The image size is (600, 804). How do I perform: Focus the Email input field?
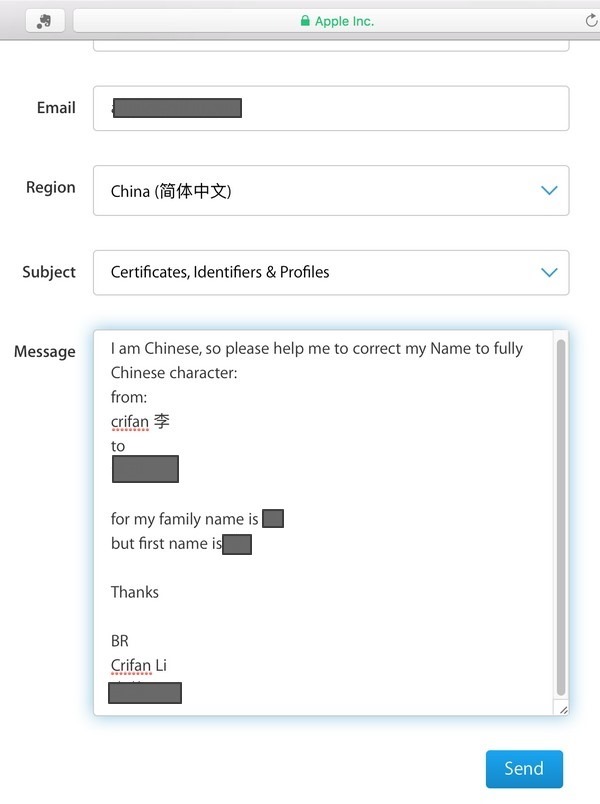[x=400, y=108]
